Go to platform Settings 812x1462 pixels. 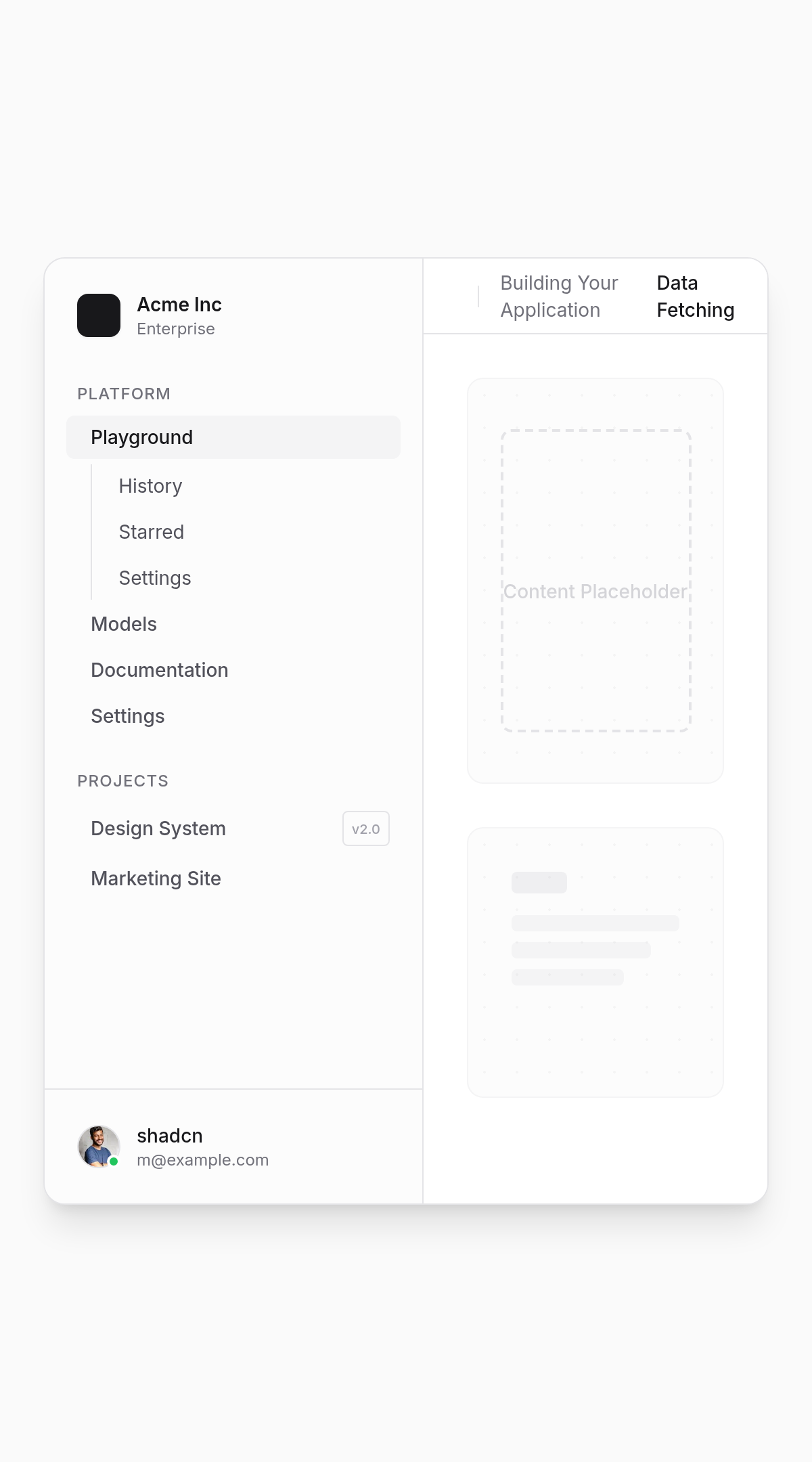[x=128, y=715]
